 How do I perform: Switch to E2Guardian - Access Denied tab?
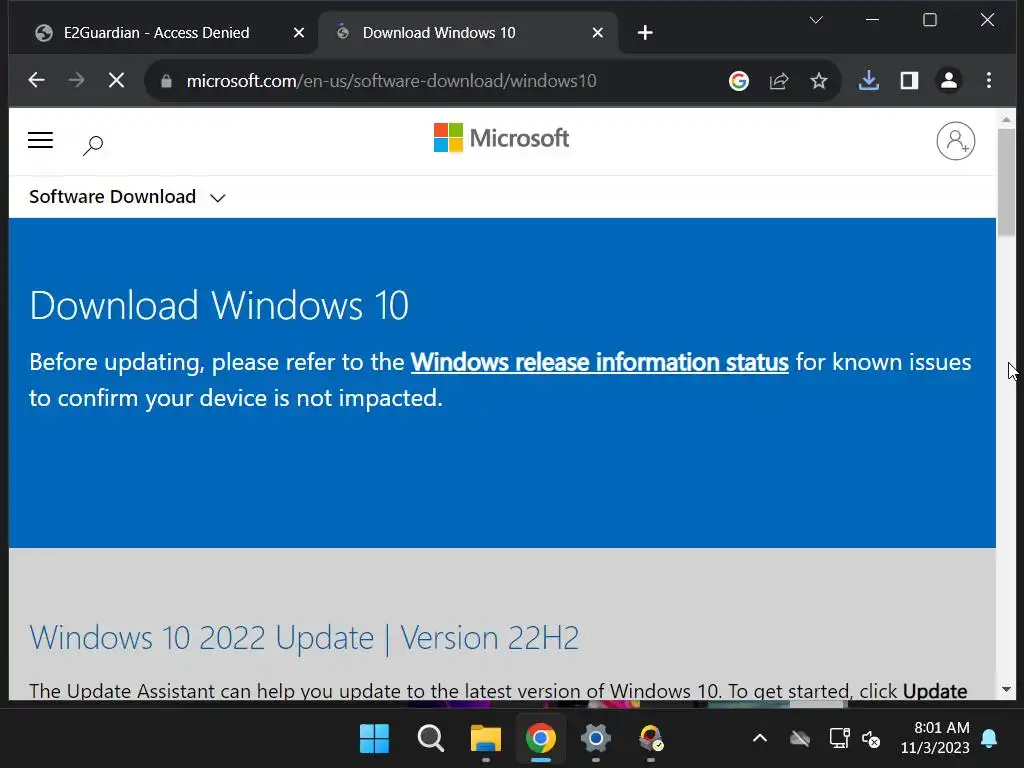point(157,33)
